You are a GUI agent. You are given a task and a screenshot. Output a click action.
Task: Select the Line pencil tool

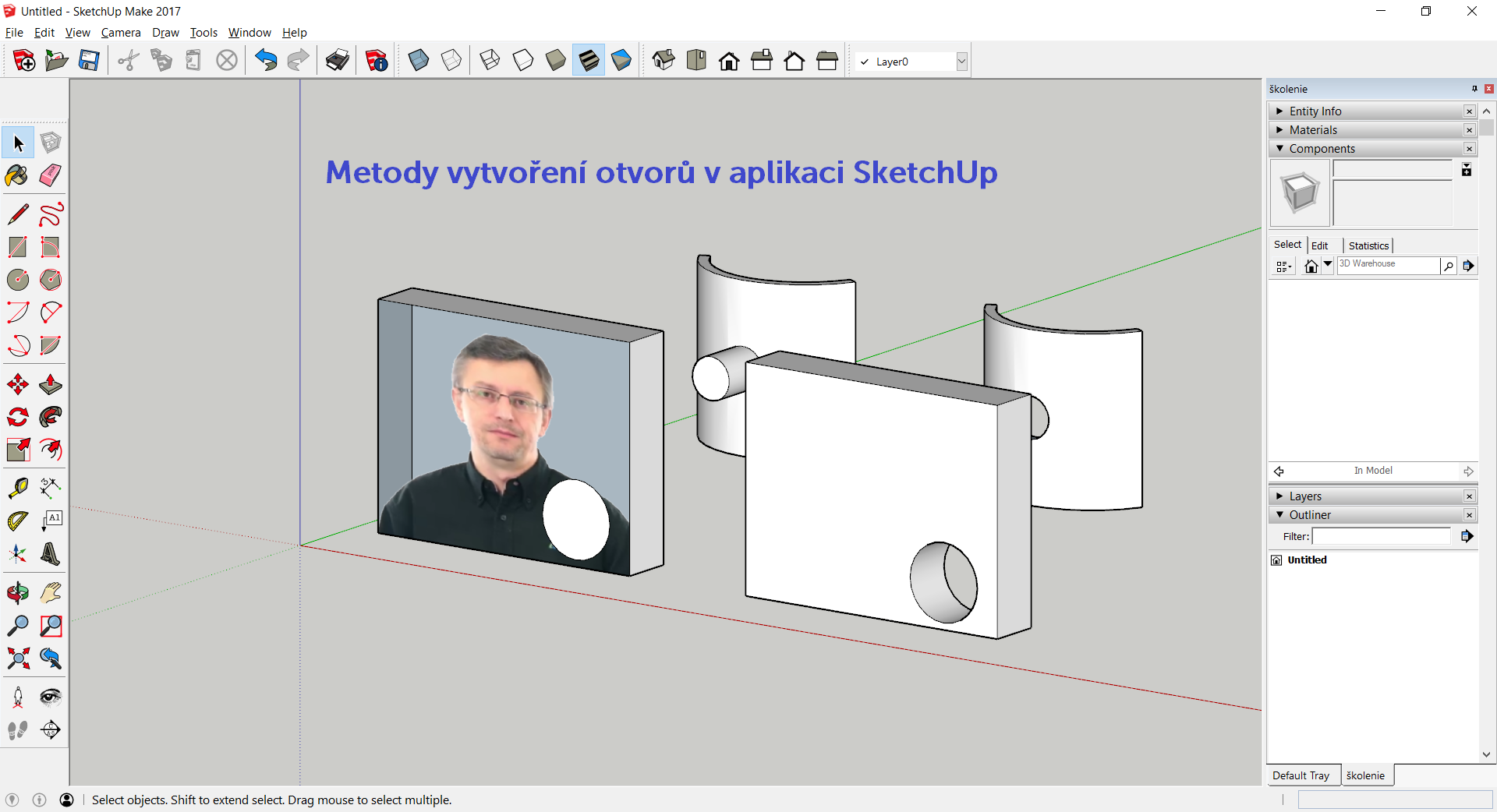point(18,214)
